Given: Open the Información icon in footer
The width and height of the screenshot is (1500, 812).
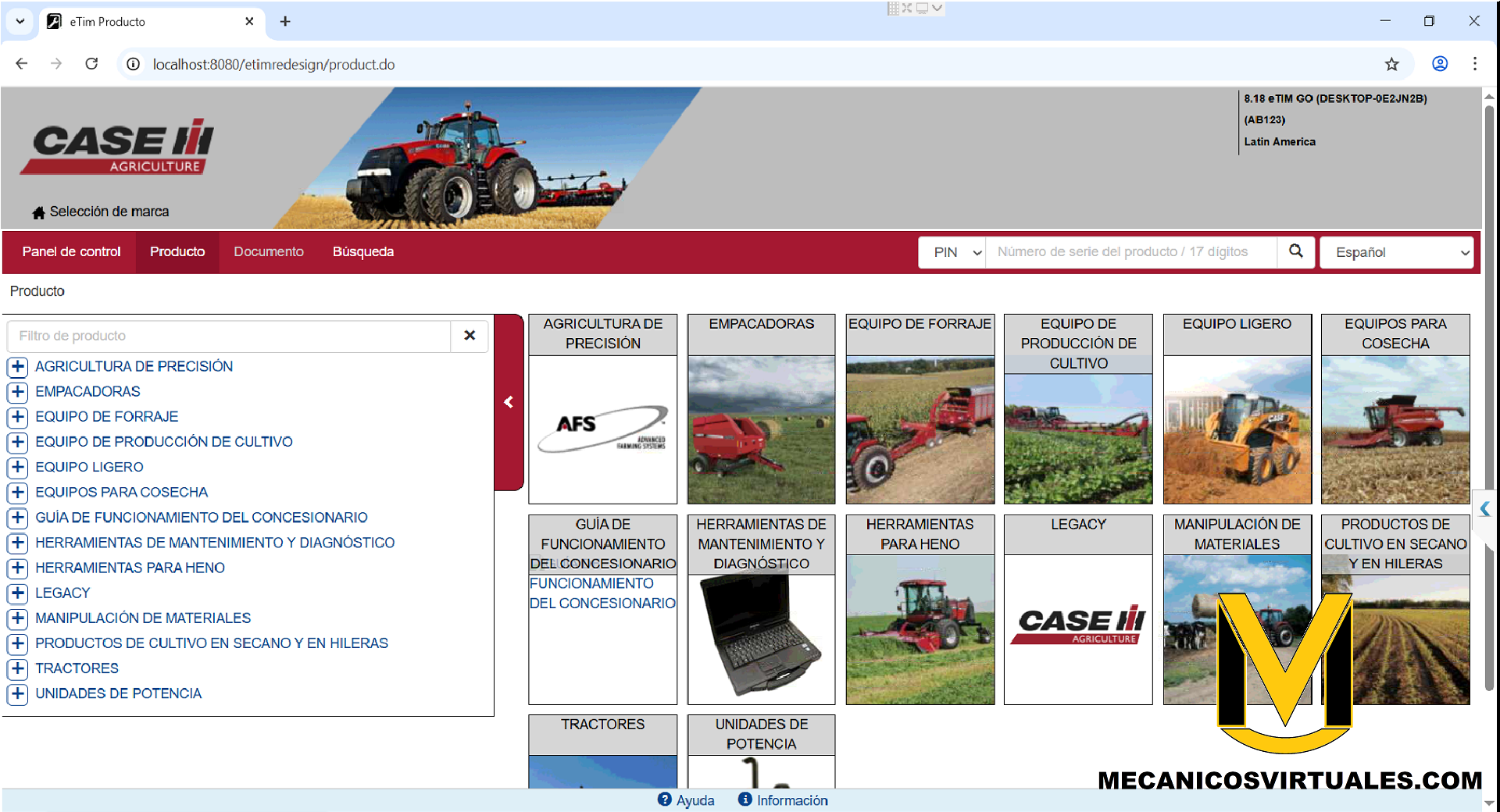Looking at the screenshot, I should (745, 800).
